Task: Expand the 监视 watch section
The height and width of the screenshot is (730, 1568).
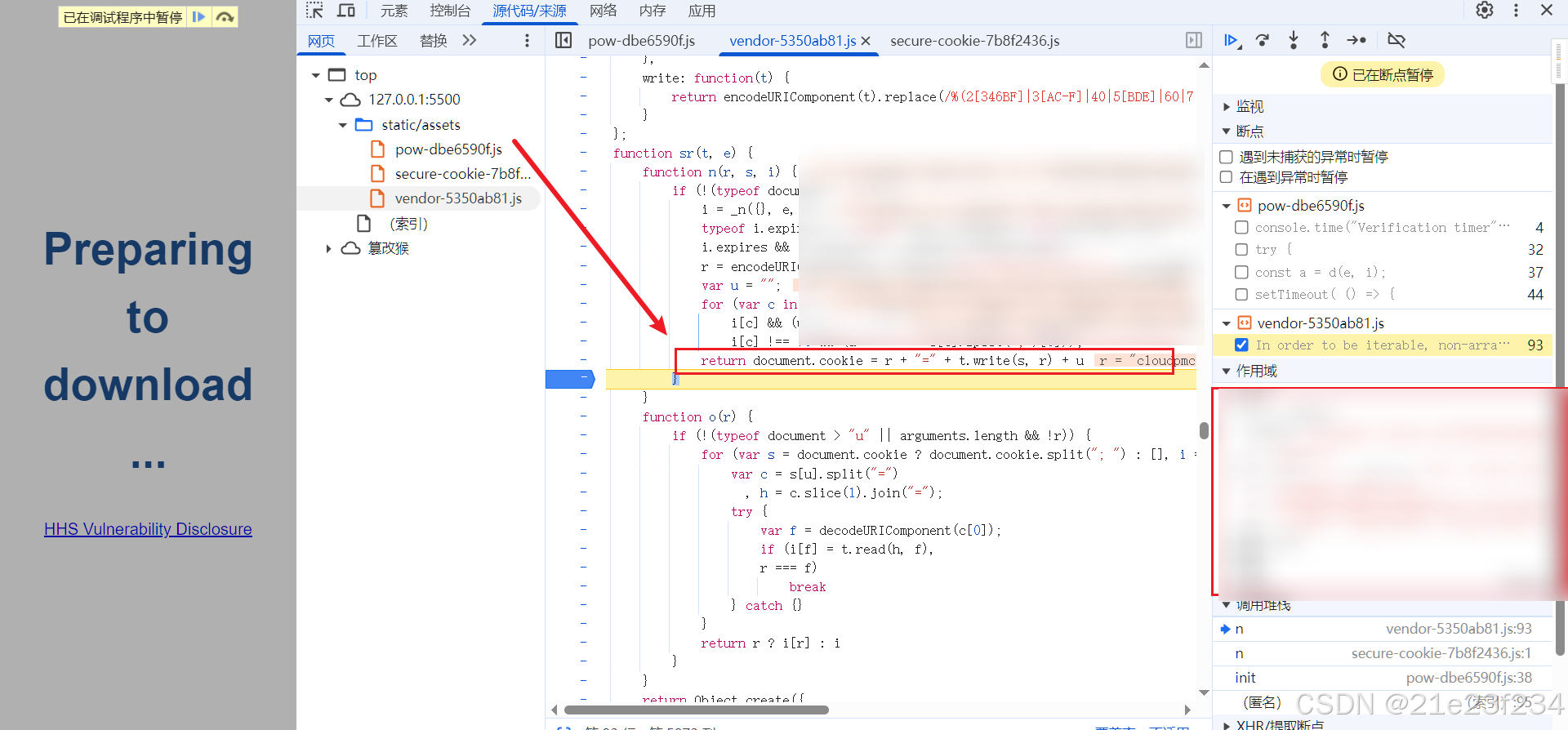Action: coord(1226,107)
